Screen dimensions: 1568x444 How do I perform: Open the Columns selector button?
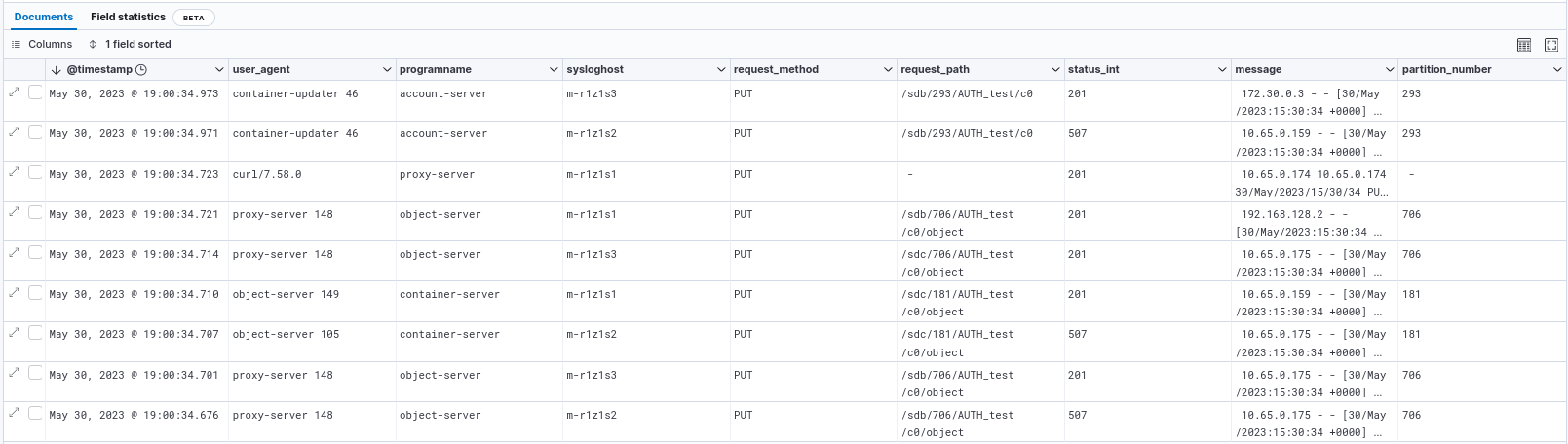42,45
